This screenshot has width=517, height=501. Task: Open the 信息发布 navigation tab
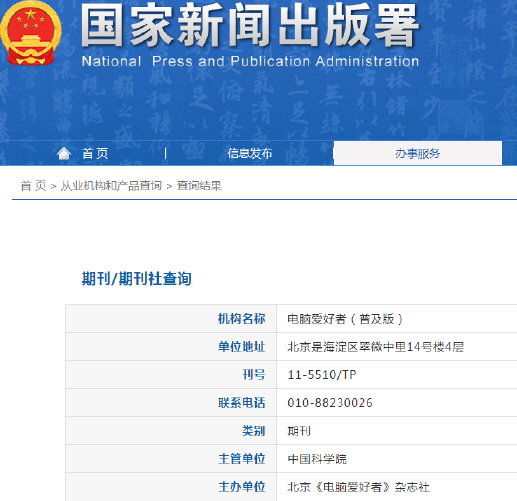[250, 153]
